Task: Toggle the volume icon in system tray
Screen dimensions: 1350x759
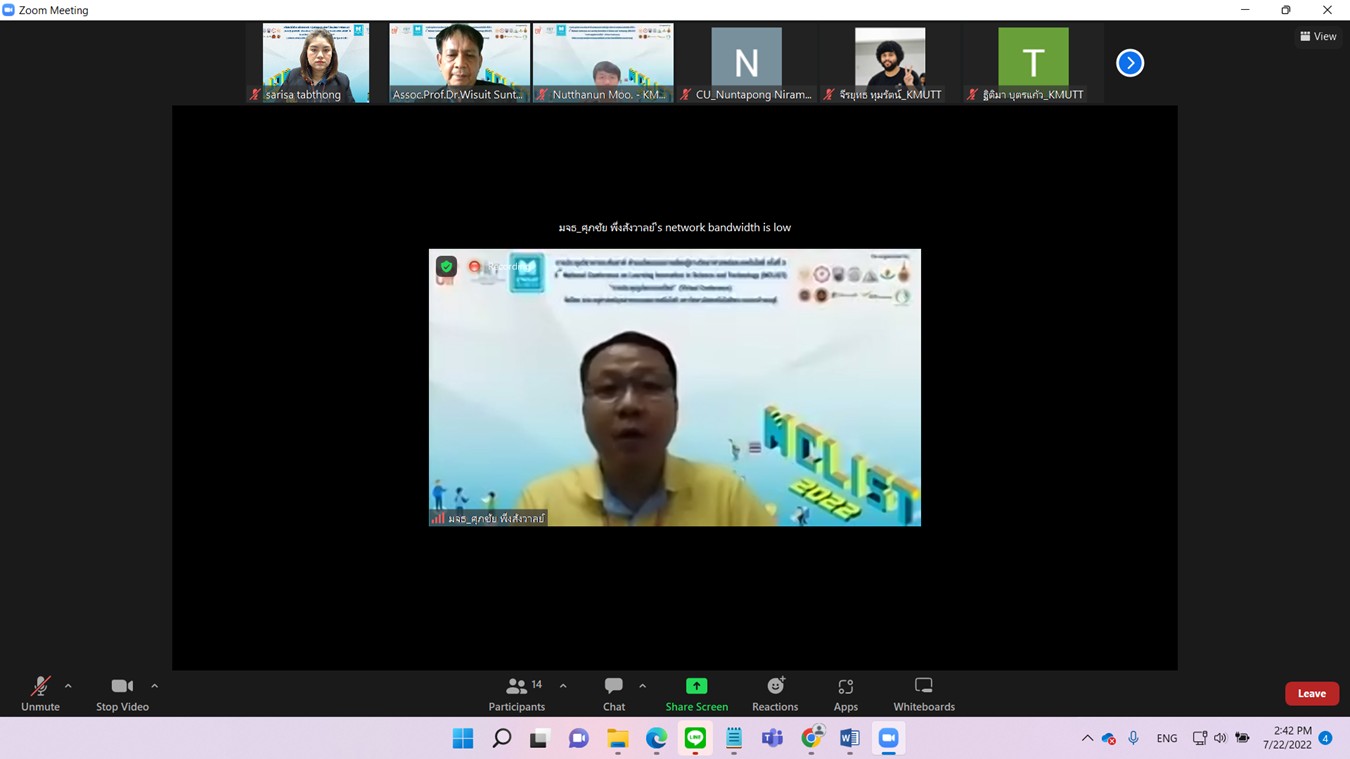Action: point(1220,738)
